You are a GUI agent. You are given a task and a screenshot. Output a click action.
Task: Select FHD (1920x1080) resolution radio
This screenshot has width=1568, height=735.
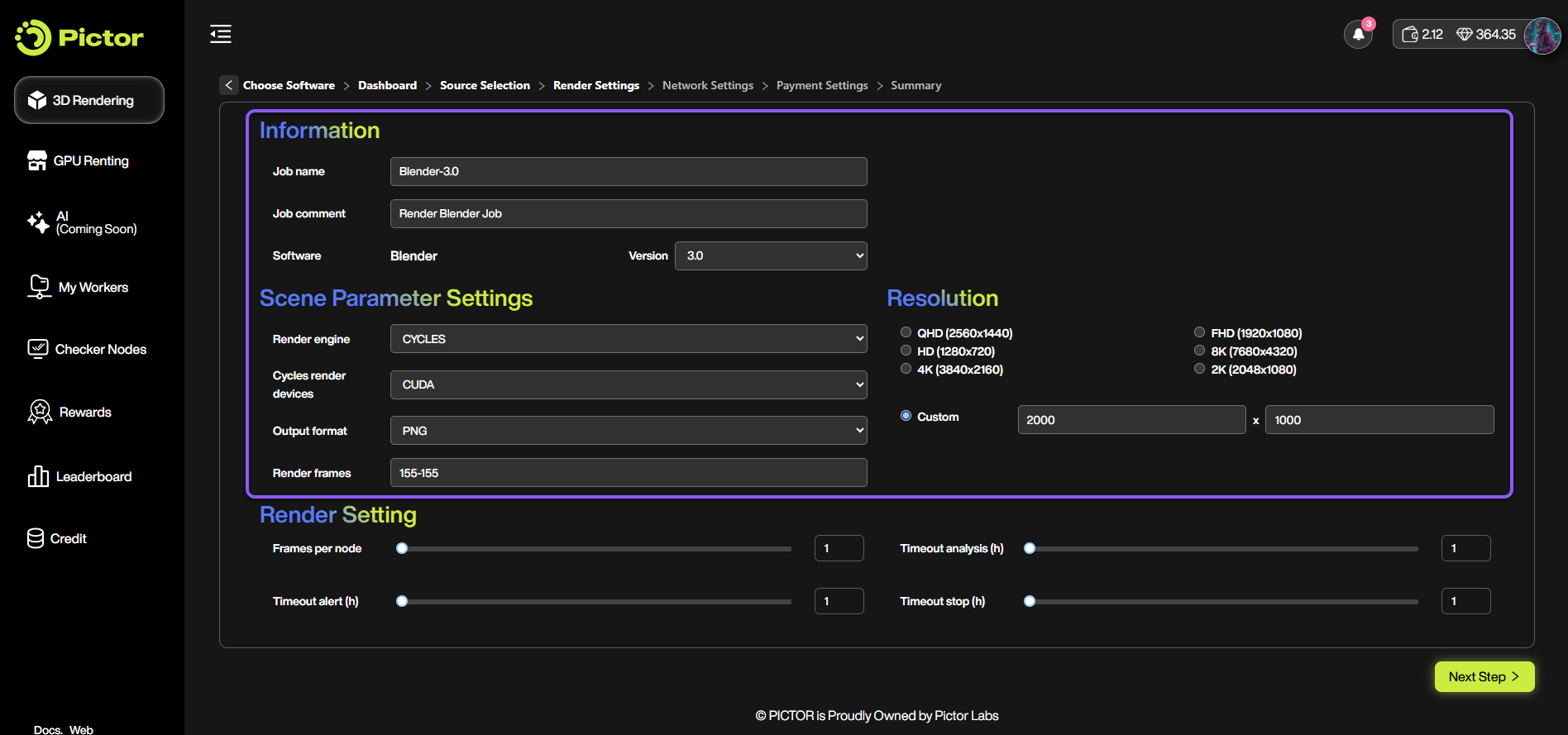pos(1199,332)
